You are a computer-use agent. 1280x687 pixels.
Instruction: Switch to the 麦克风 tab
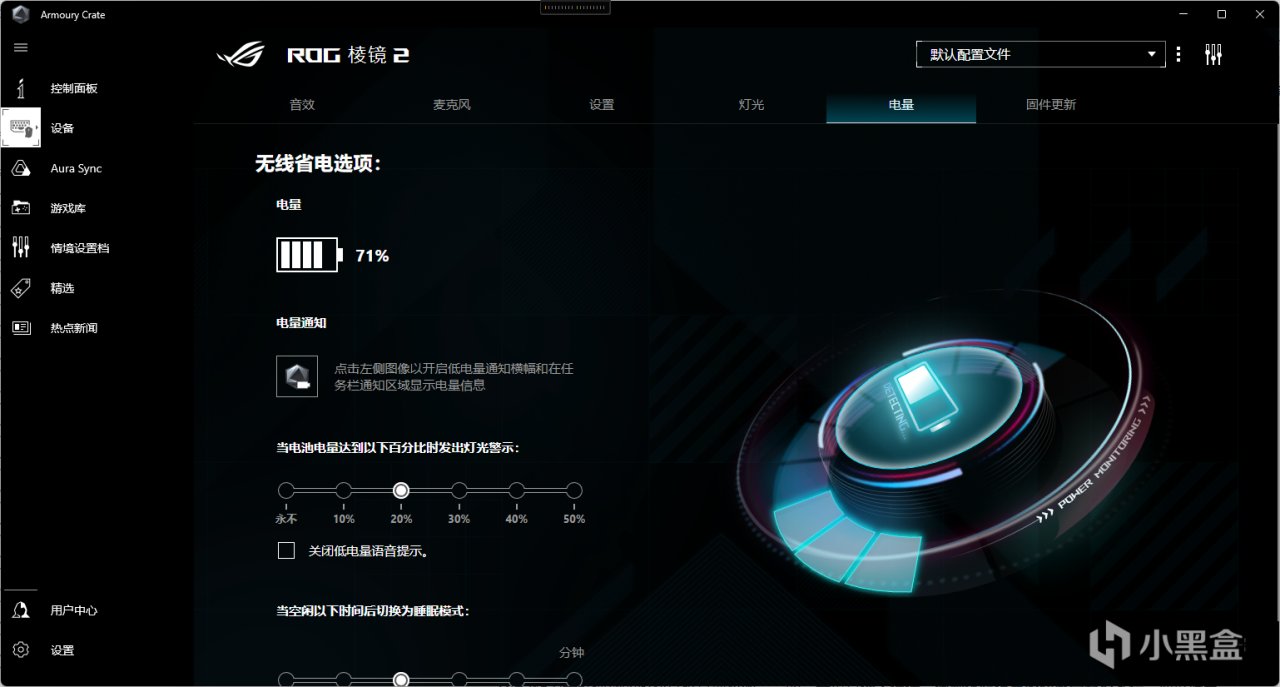452,104
